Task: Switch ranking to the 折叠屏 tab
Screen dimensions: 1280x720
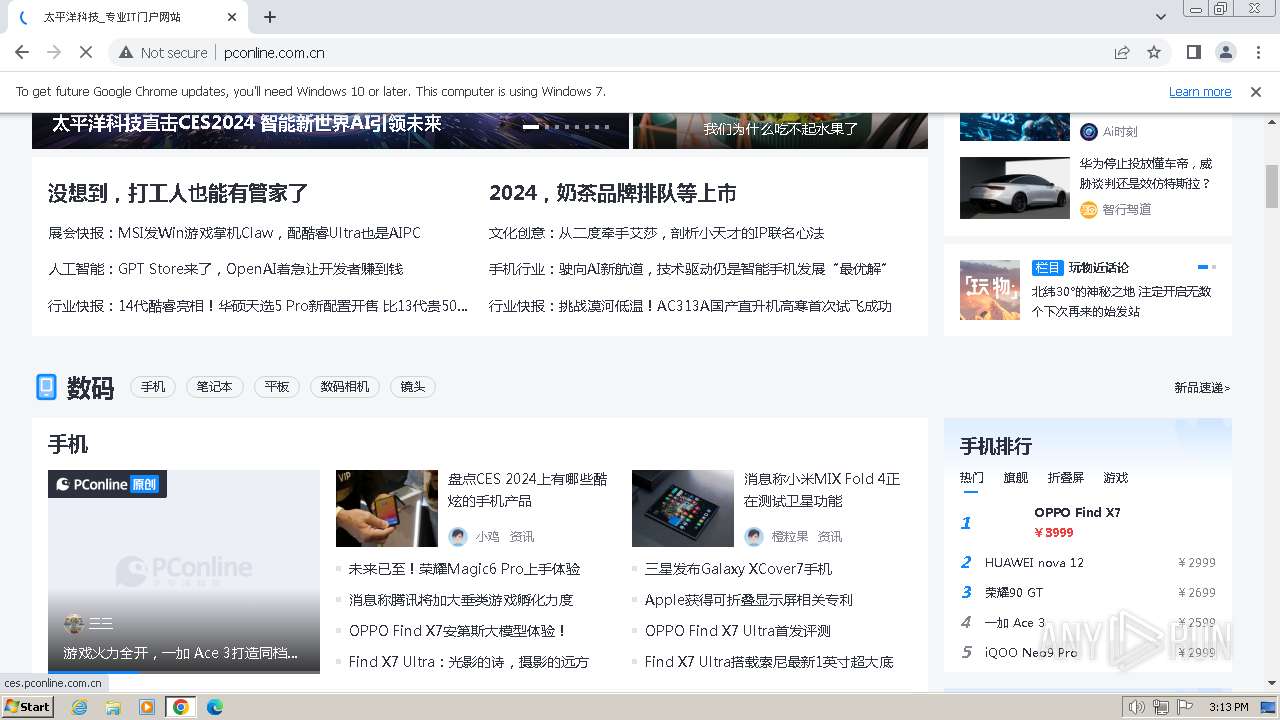Action: click(1066, 478)
